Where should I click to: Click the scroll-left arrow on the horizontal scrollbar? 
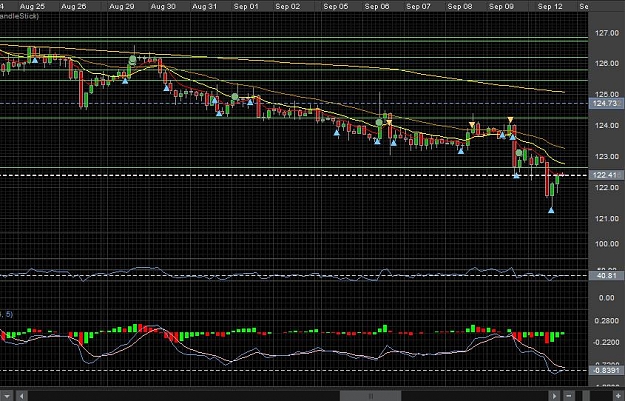(22, 396)
